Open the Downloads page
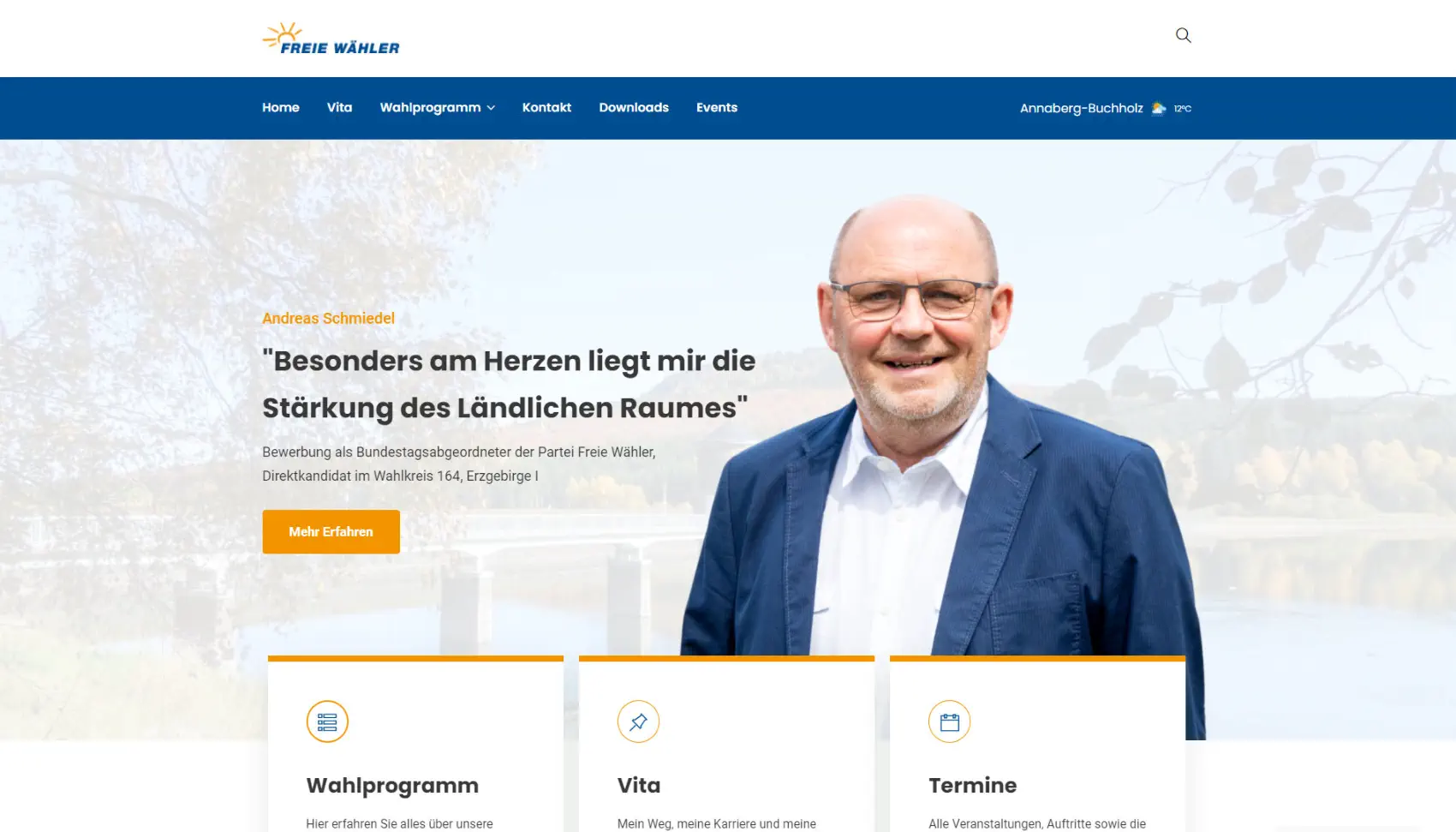The height and width of the screenshot is (832, 1456). click(x=634, y=107)
